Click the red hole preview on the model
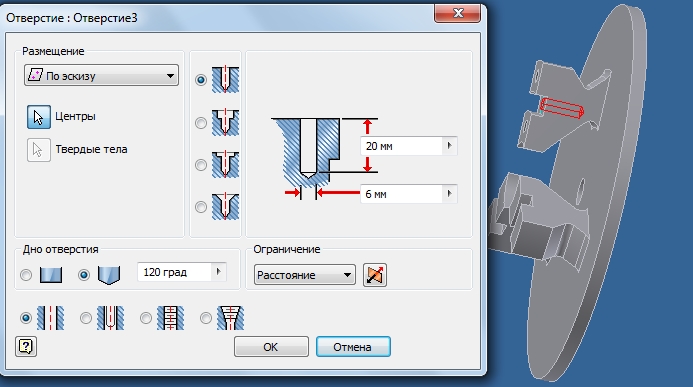The width and height of the screenshot is (693, 387). (x=562, y=107)
